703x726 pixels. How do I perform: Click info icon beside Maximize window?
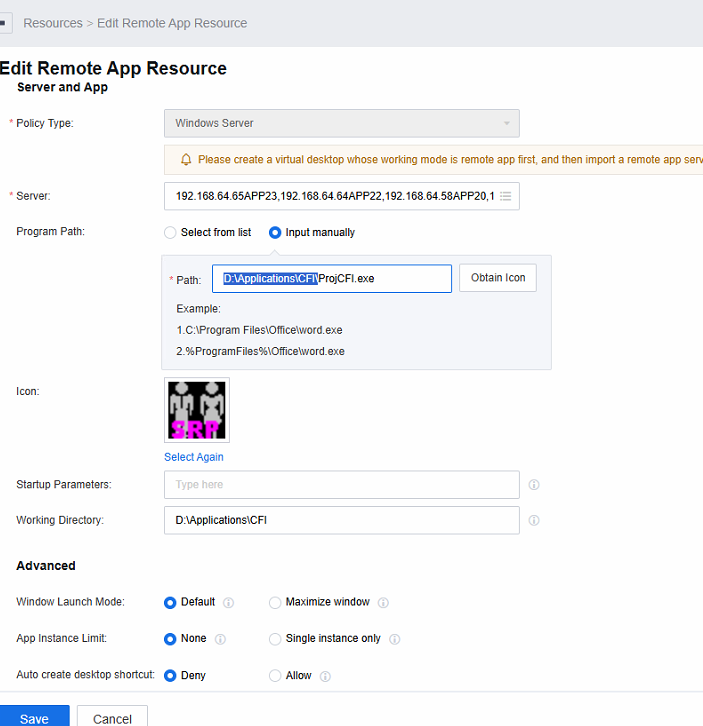tap(383, 603)
